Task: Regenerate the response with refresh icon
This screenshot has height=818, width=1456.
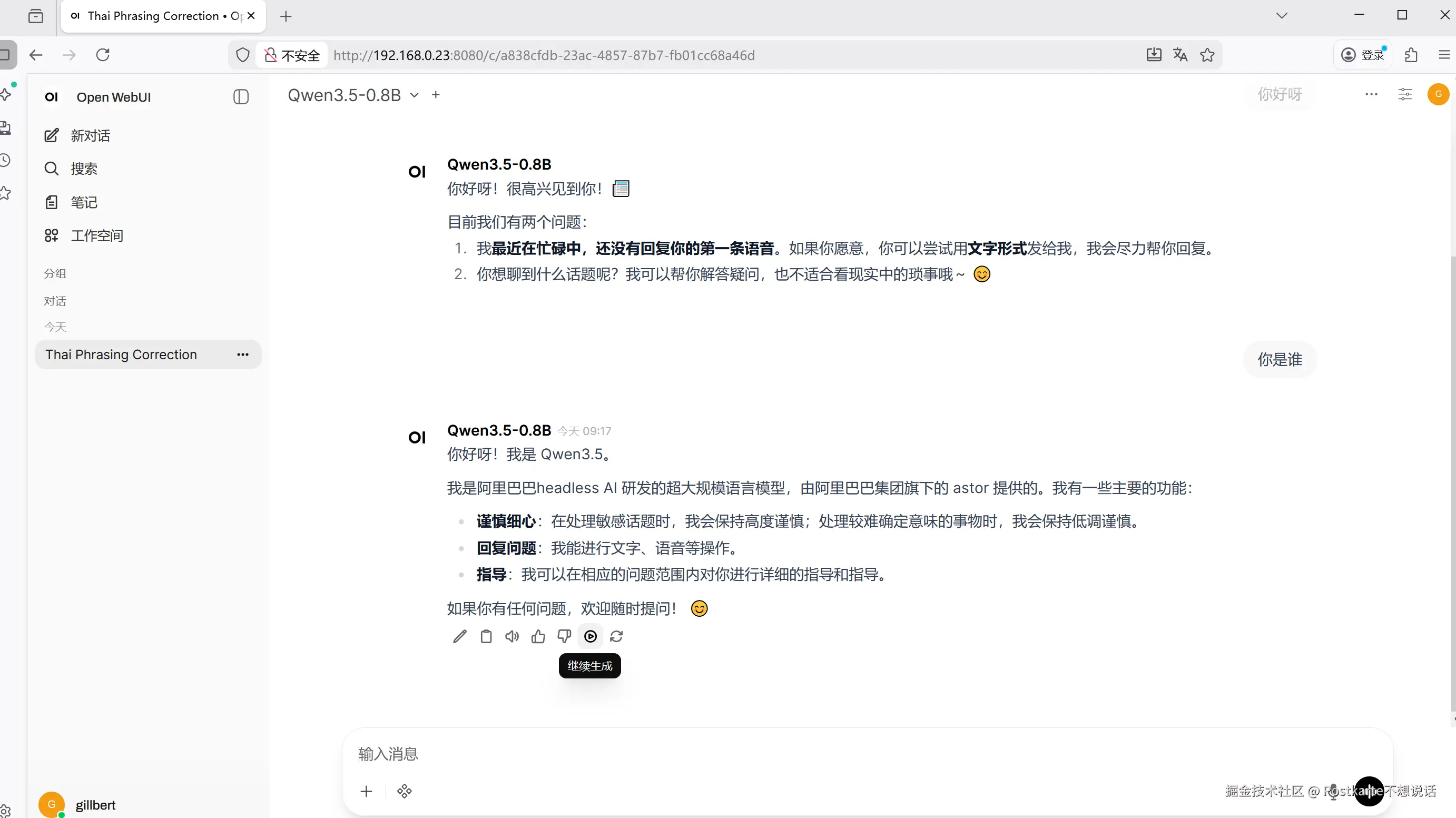Action: click(x=616, y=636)
